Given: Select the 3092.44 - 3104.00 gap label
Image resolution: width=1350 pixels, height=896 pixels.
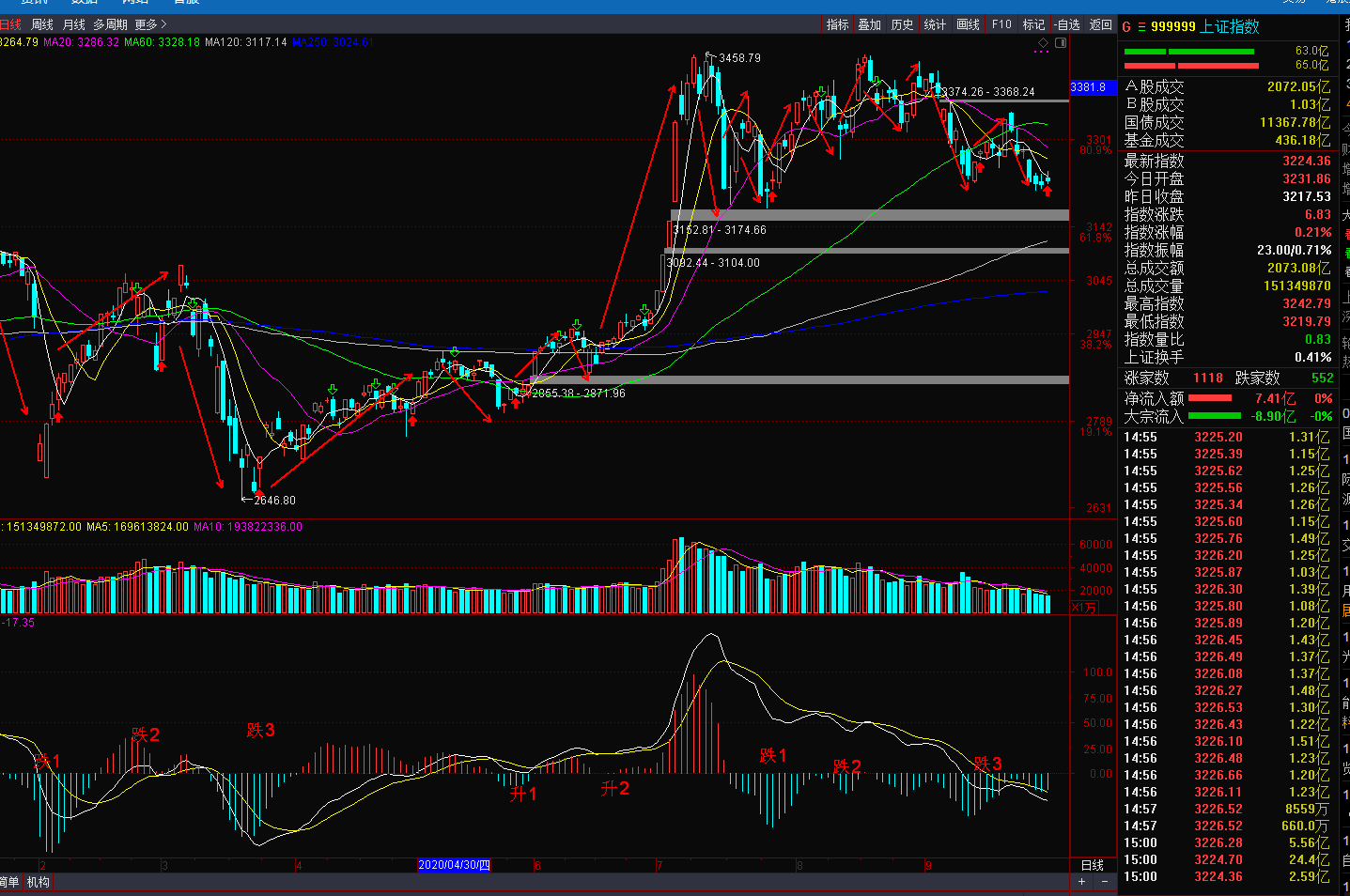Looking at the screenshot, I should click(713, 263).
